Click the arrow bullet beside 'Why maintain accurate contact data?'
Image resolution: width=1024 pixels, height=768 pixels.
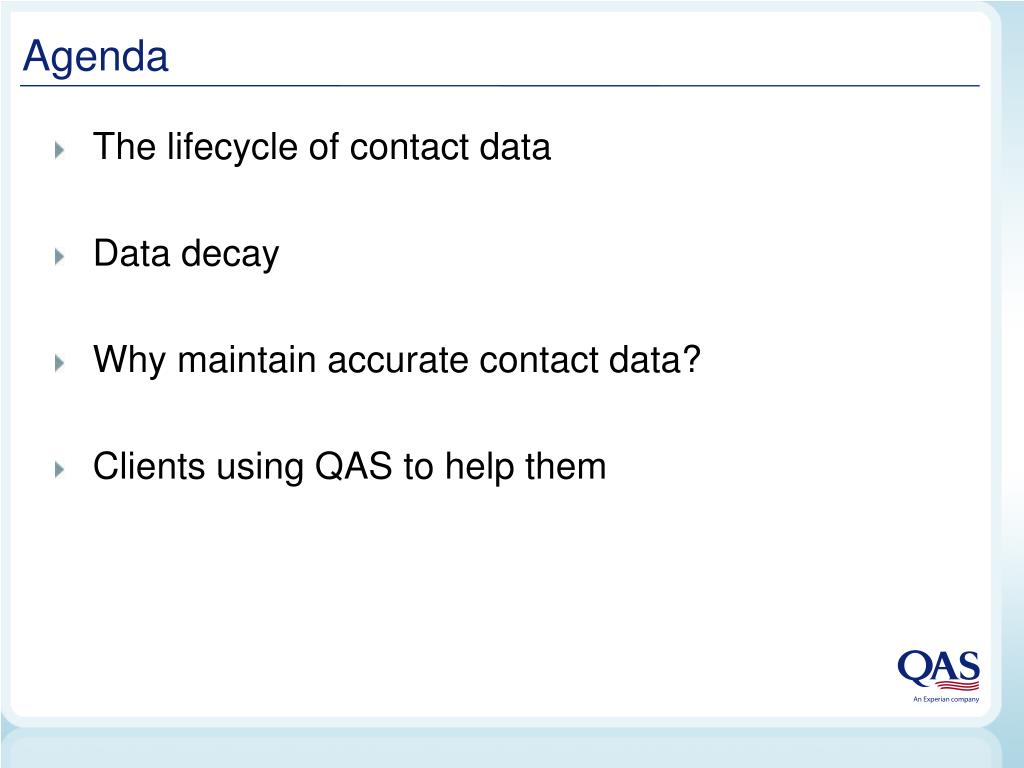coord(59,363)
